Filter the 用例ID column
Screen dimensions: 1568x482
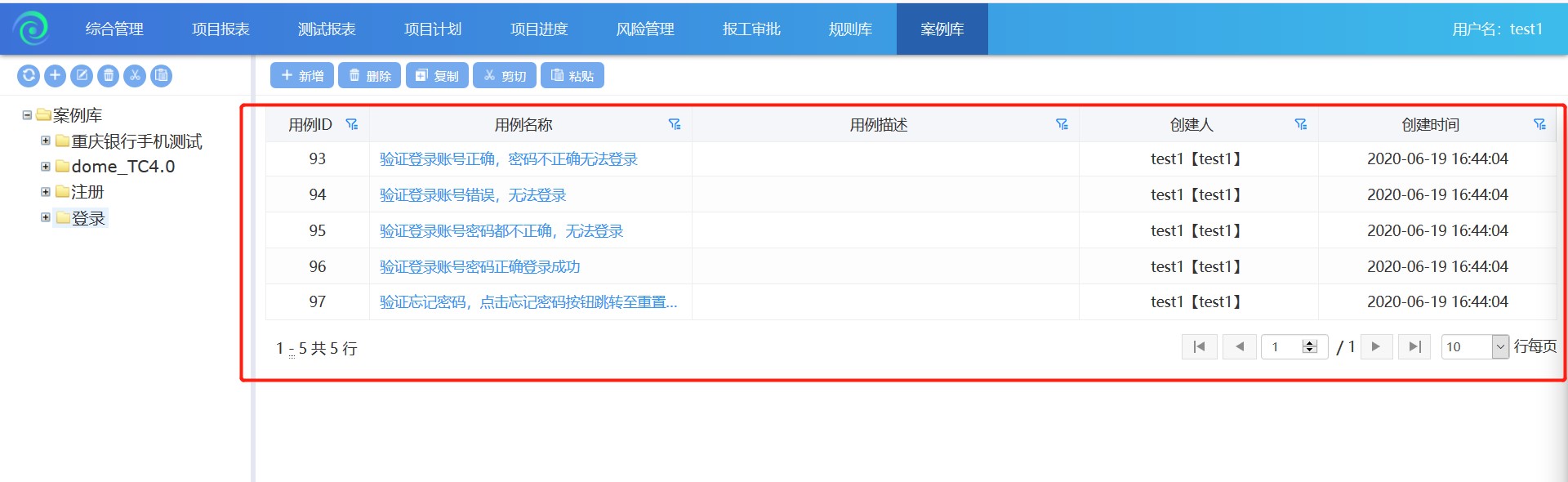pos(352,124)
